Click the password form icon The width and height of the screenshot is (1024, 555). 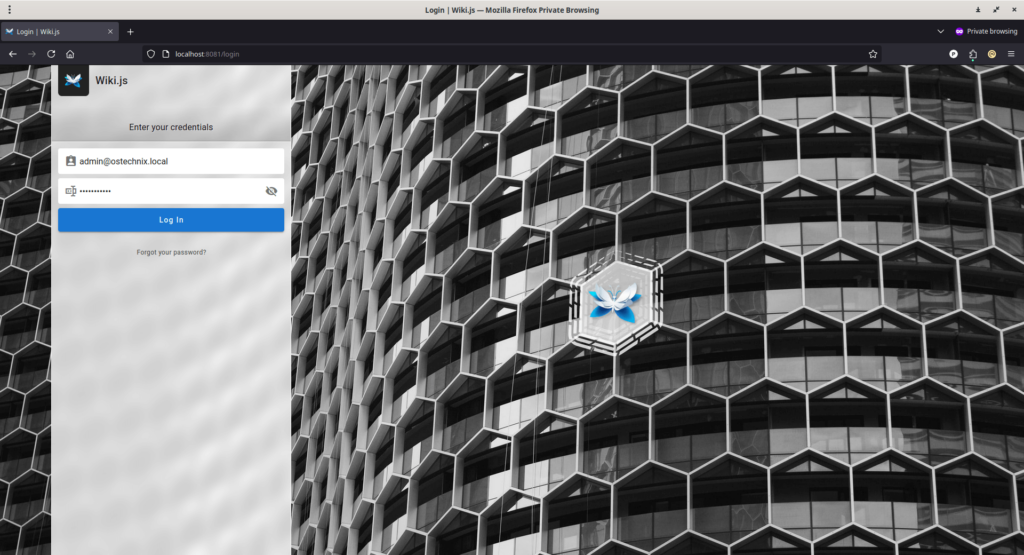71,191
